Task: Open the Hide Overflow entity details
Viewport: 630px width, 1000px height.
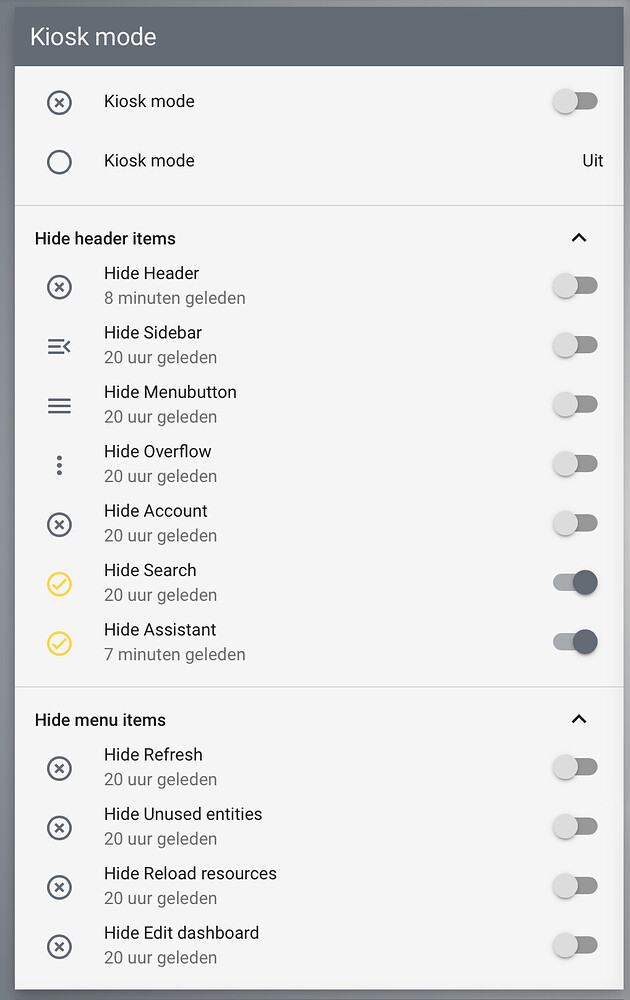Action: pos(319,464)
